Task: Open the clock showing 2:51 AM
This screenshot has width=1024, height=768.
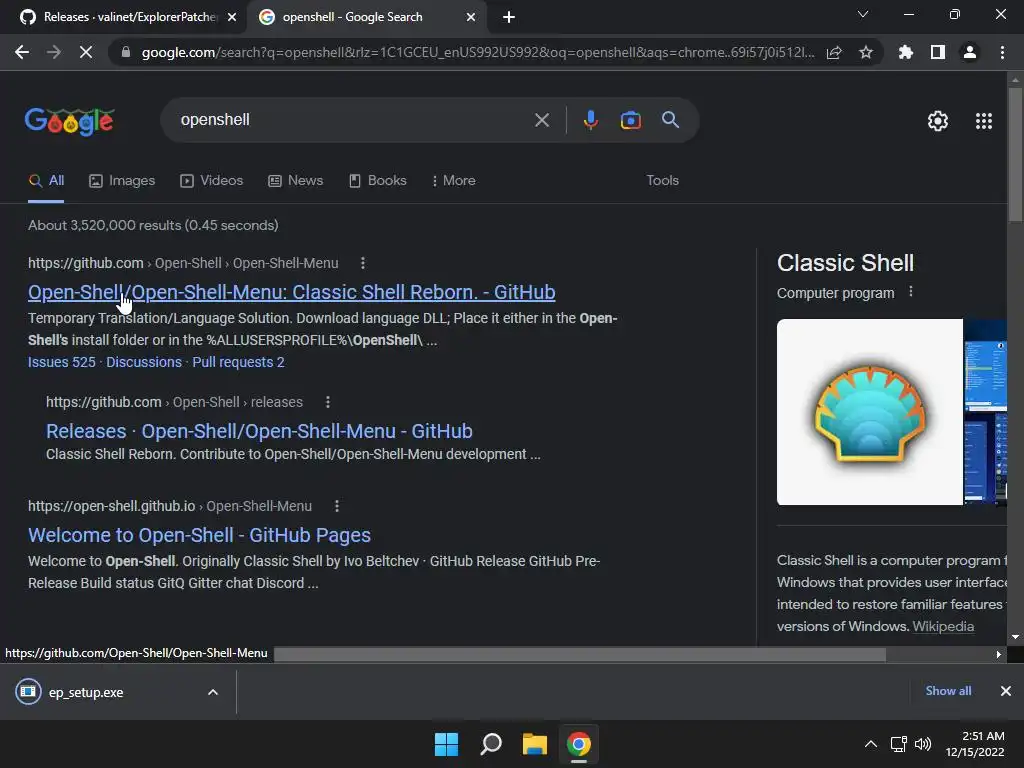Action: tap(976, 744)
